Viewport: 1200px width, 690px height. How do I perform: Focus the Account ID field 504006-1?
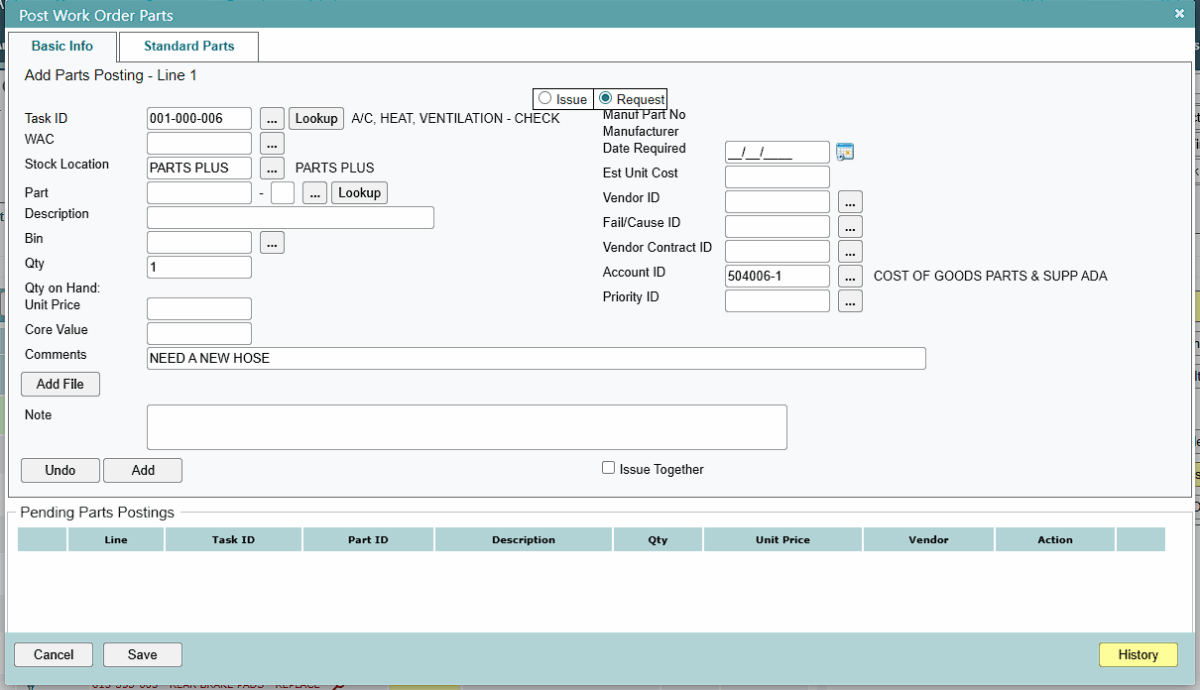point(777,276)
